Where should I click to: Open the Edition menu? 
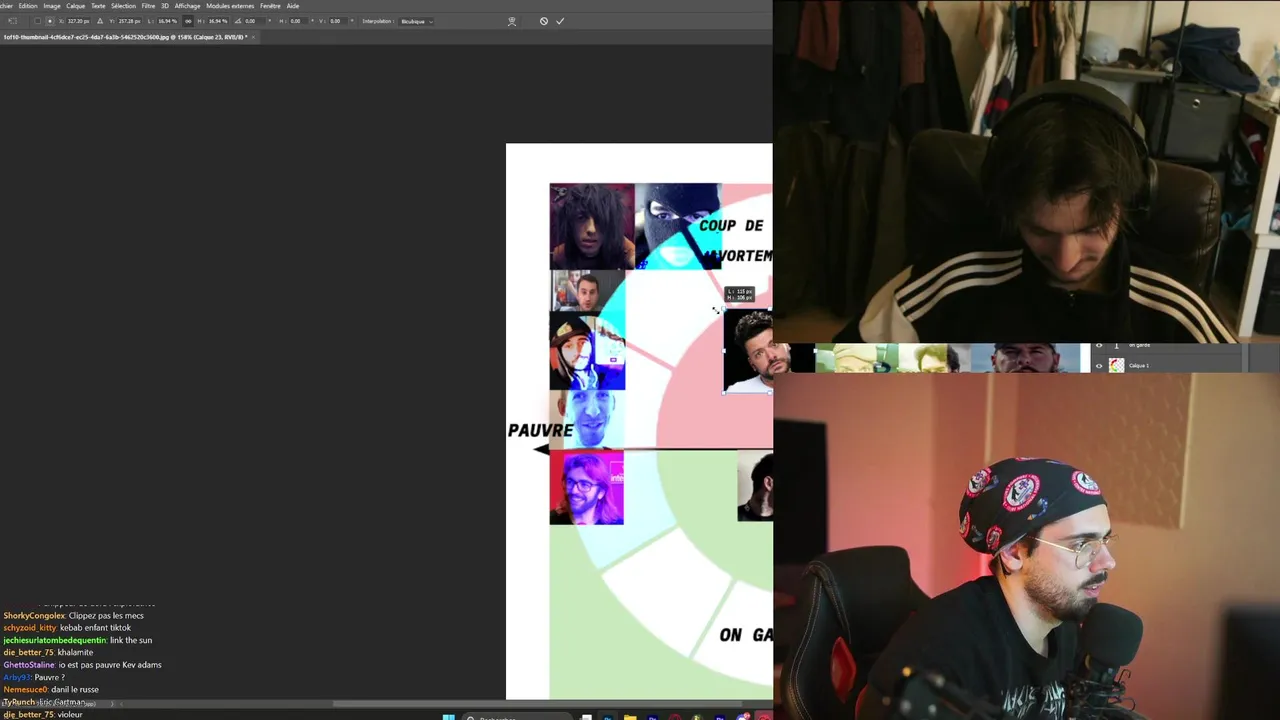28,6
